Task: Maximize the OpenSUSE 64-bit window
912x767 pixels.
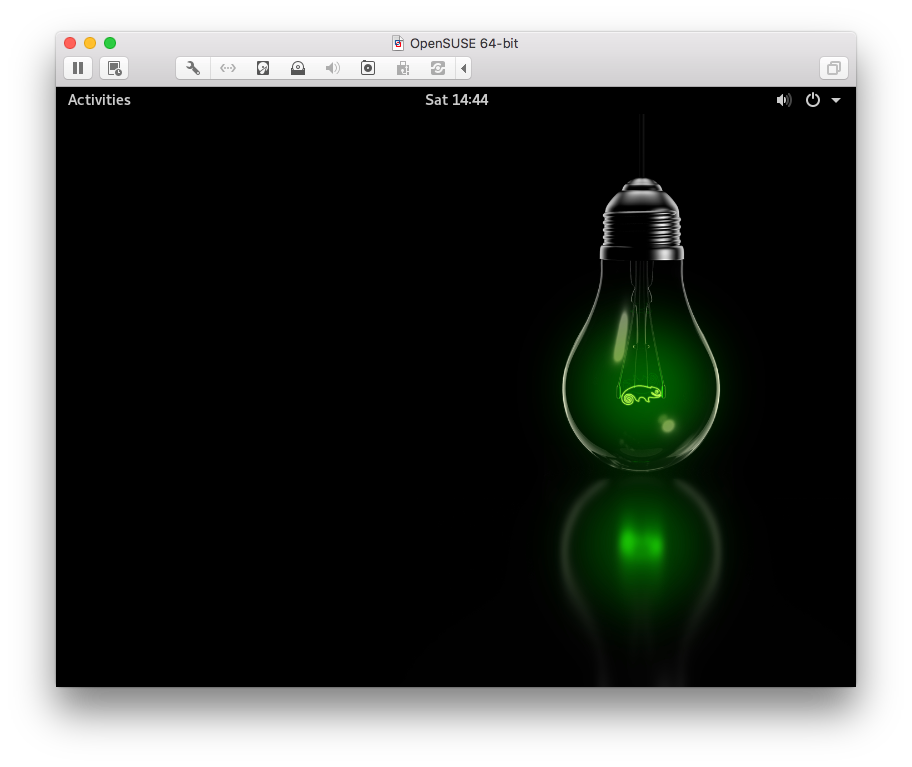Action: pos(110,43)
